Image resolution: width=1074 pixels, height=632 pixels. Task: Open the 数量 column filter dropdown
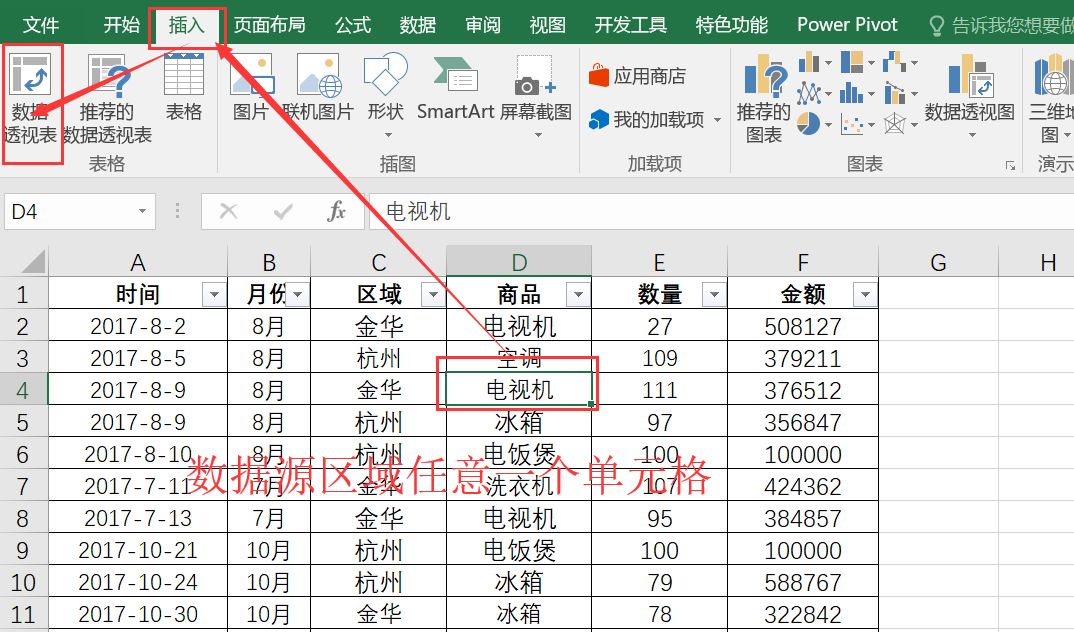(714, 295)
